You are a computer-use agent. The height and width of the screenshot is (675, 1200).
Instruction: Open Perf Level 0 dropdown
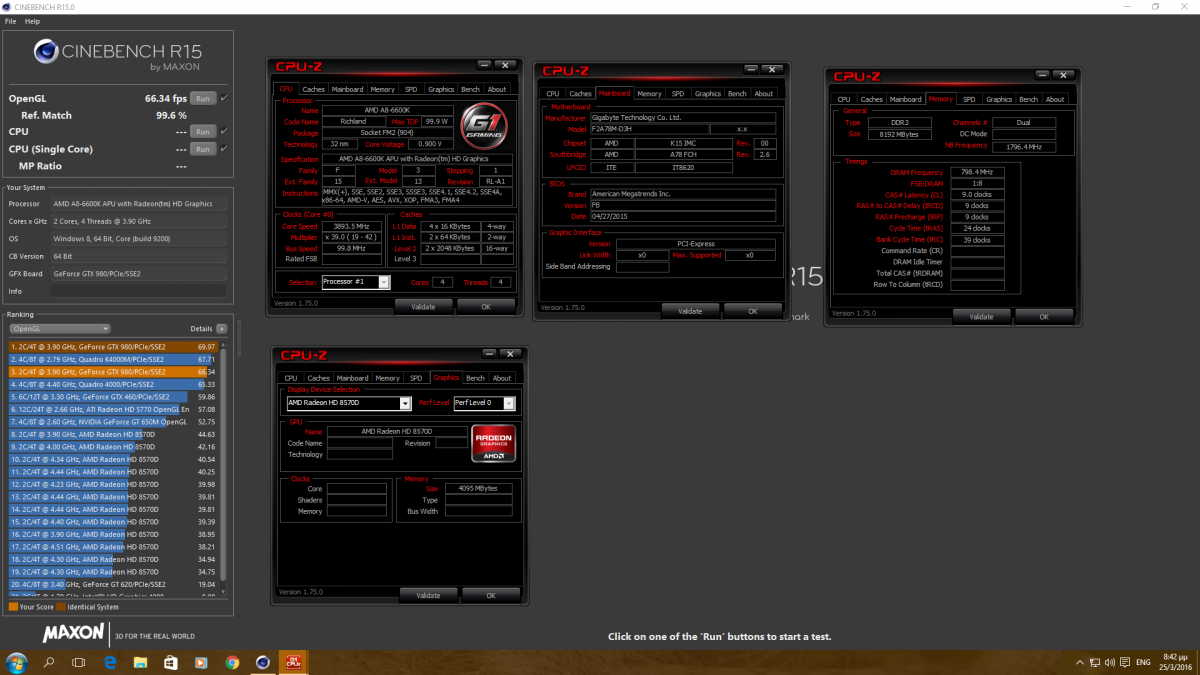[x=485, y=403]
